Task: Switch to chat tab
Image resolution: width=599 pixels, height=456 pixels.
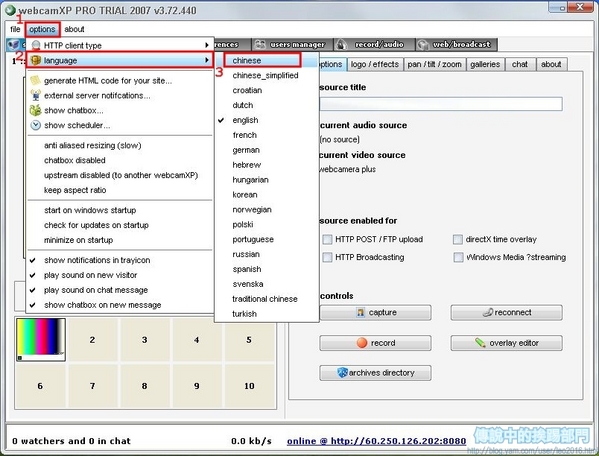Action: tap(520, 64)
